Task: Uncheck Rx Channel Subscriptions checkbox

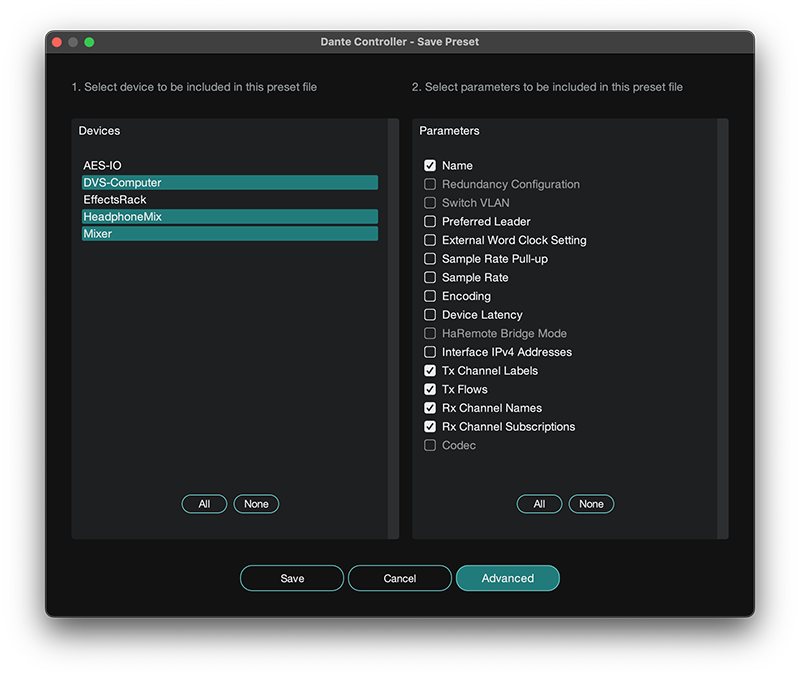Action: point(430,426)
